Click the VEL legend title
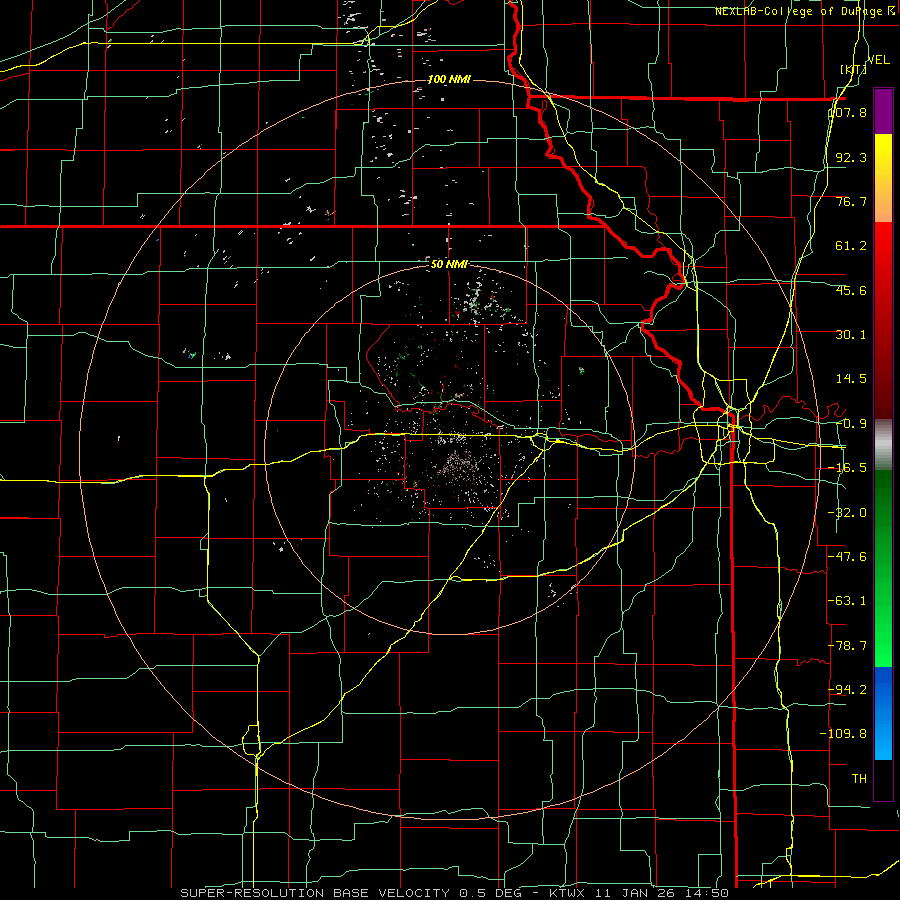The width and height of the screenshot is (900, 900). point(879,60)
